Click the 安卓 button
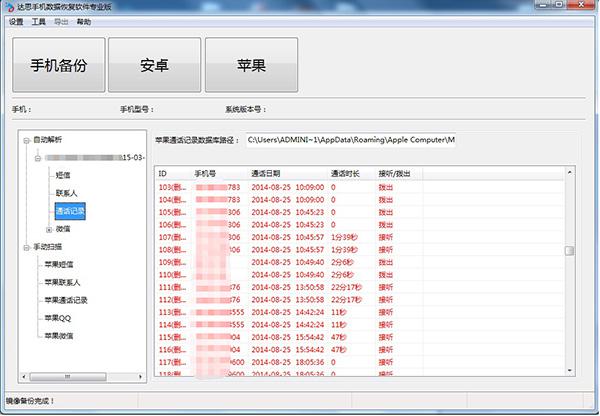600x416 pixels. tap(154, 66)
